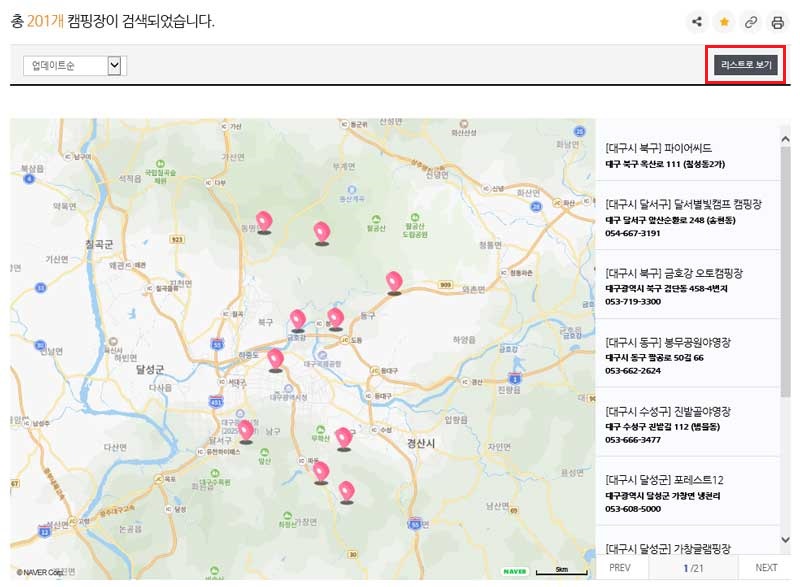
Task: Select the pink map marker near 북구
Action: 299,318
